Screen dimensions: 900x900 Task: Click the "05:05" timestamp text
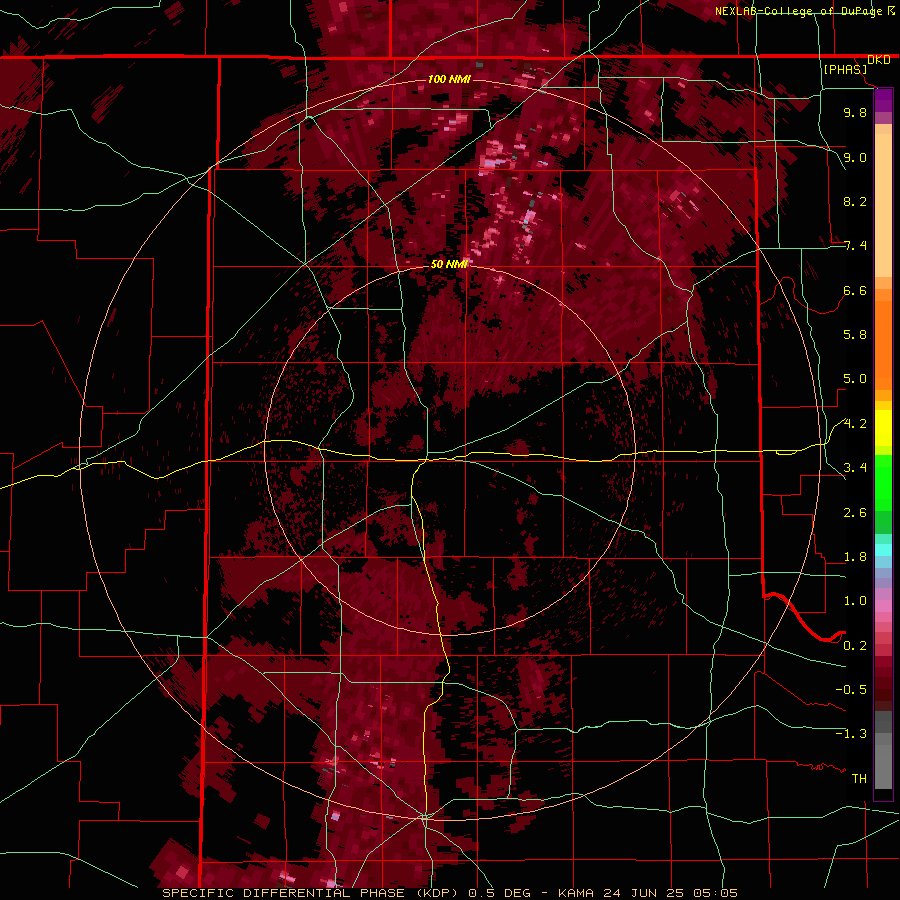[x=715, y=893]
